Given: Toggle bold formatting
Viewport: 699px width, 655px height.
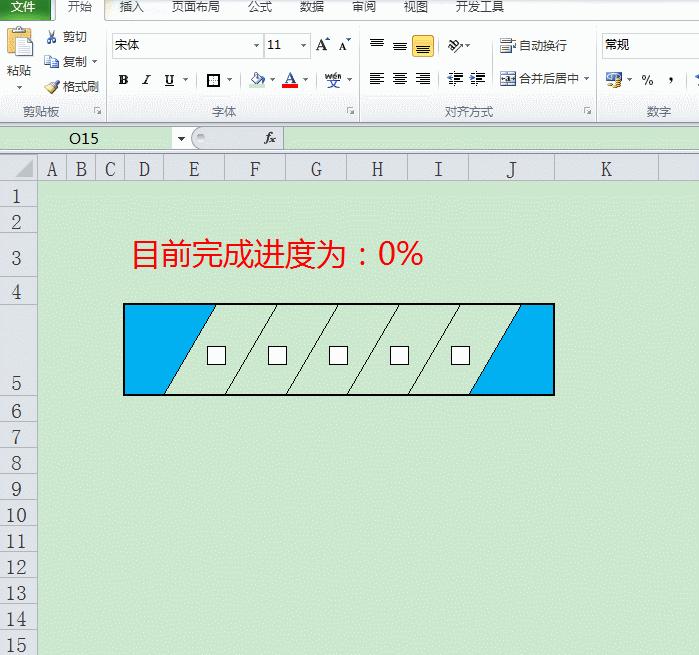Looking at the screenshot, I should coord(123,80).
